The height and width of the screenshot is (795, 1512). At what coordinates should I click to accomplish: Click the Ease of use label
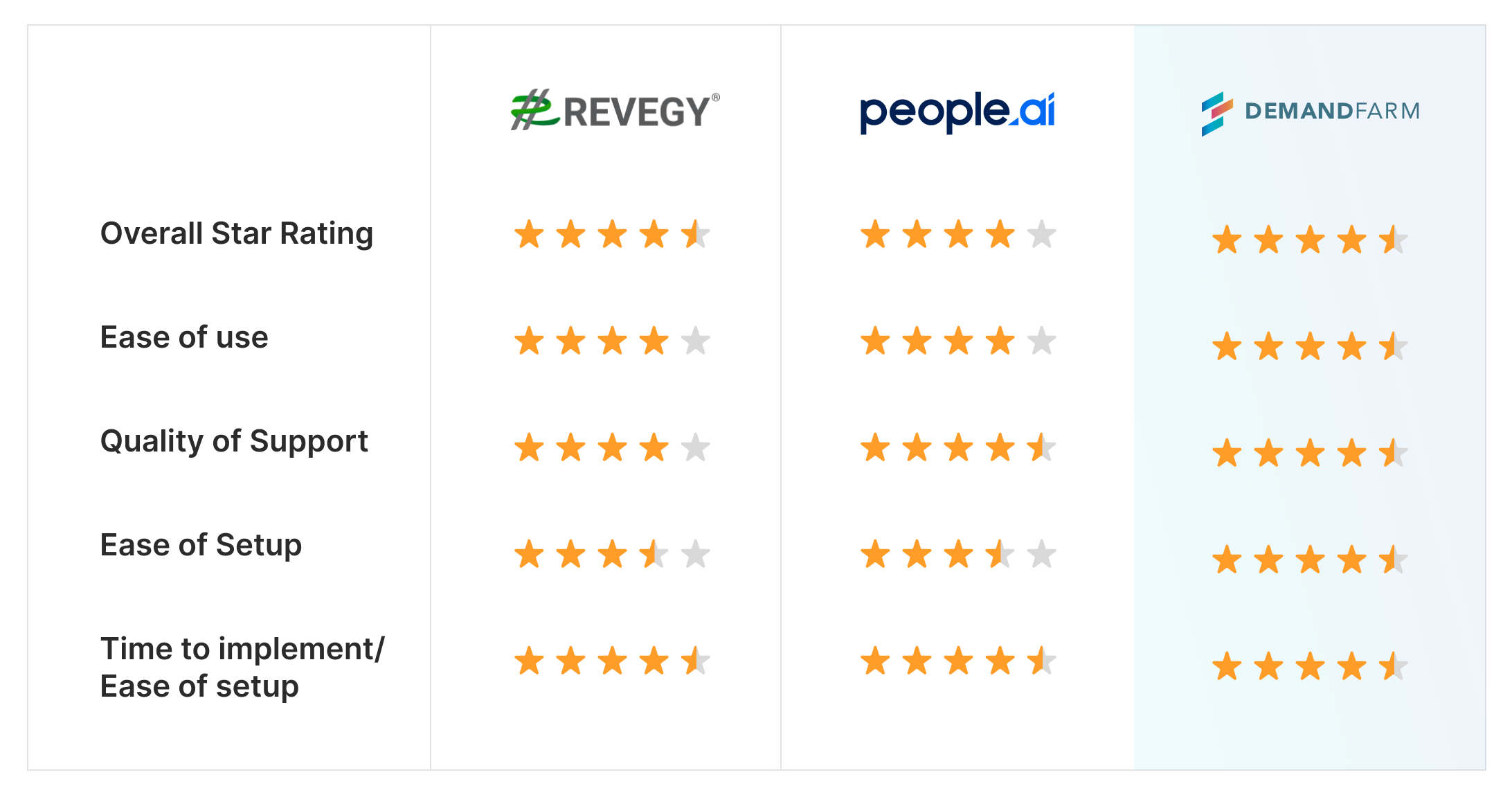[184, 337]
